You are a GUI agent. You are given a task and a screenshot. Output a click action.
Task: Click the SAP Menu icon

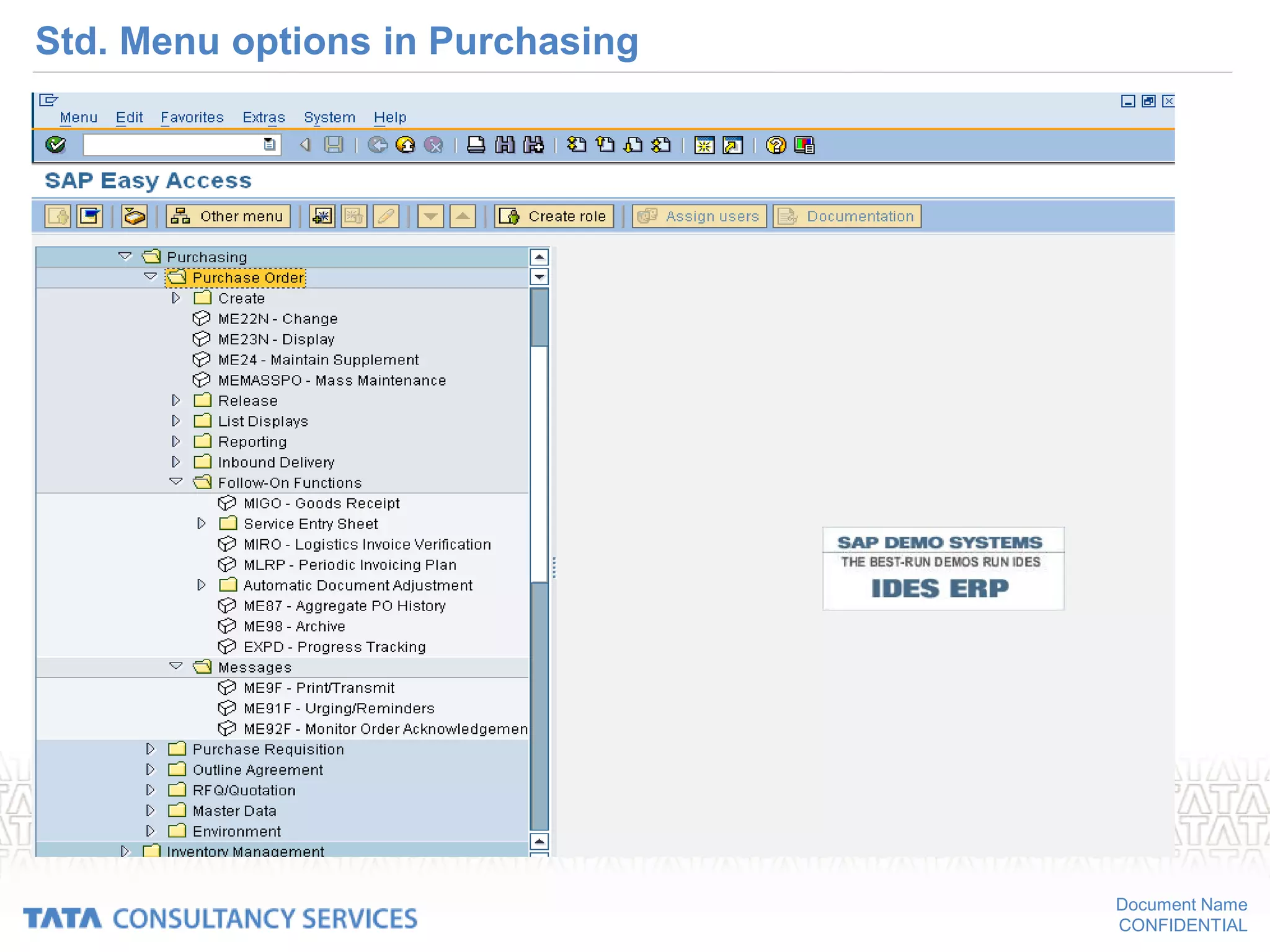pyautogui.click(x=90, y=216)
